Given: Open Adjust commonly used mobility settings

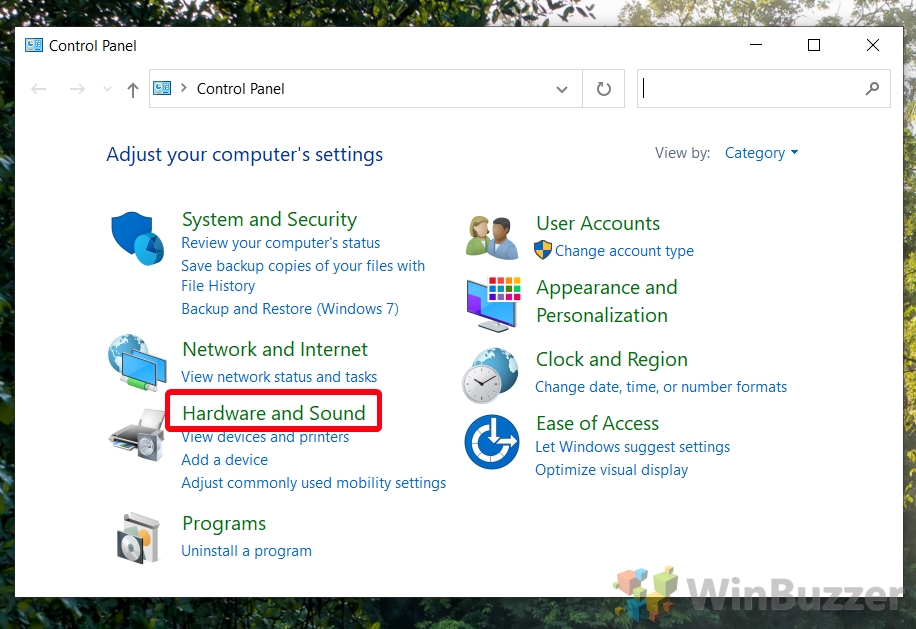Looking at the screenshot, I should (x=314, y=483).
